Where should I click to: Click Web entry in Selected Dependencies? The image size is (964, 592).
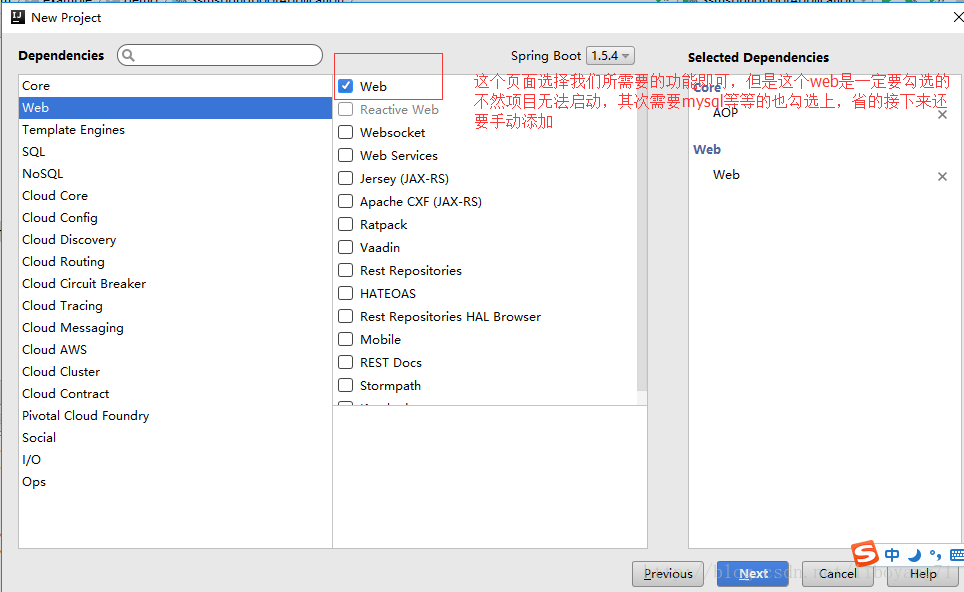point(726,175)
